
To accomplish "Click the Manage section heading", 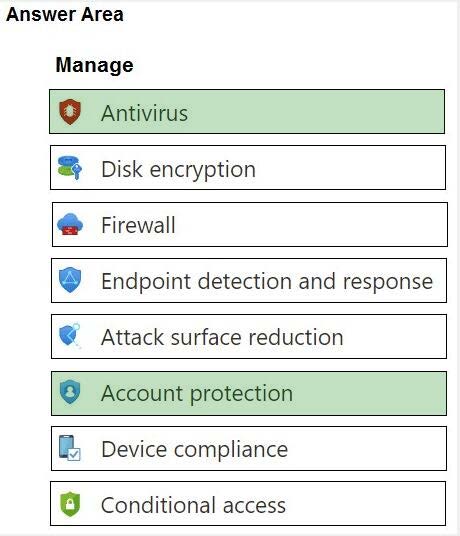I will click(94, 65).
